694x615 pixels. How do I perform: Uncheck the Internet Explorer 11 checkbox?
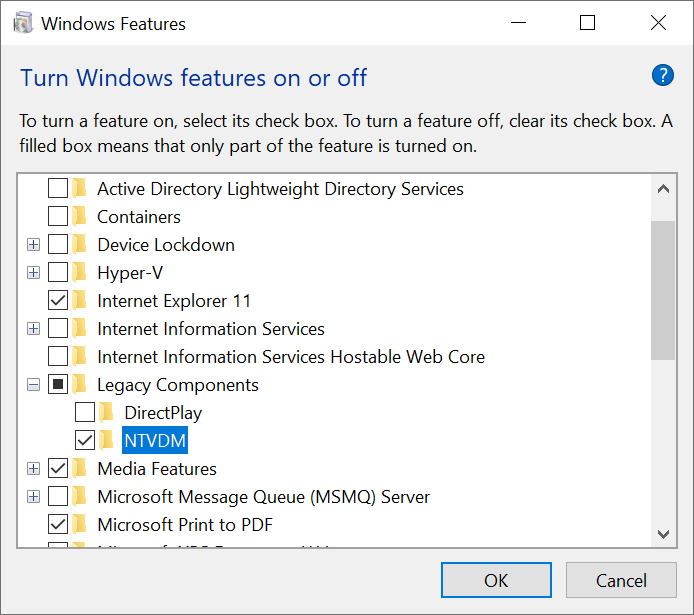coord(58,301)
